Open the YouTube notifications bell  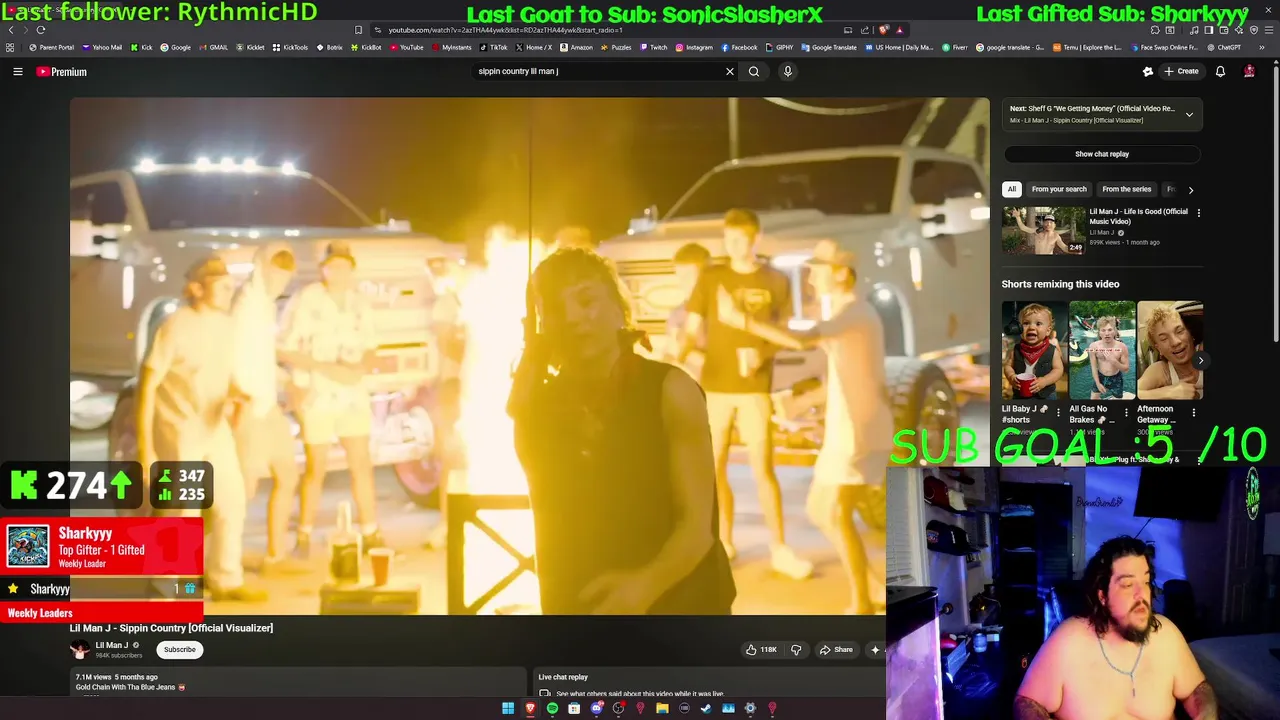click(1220, 71)
